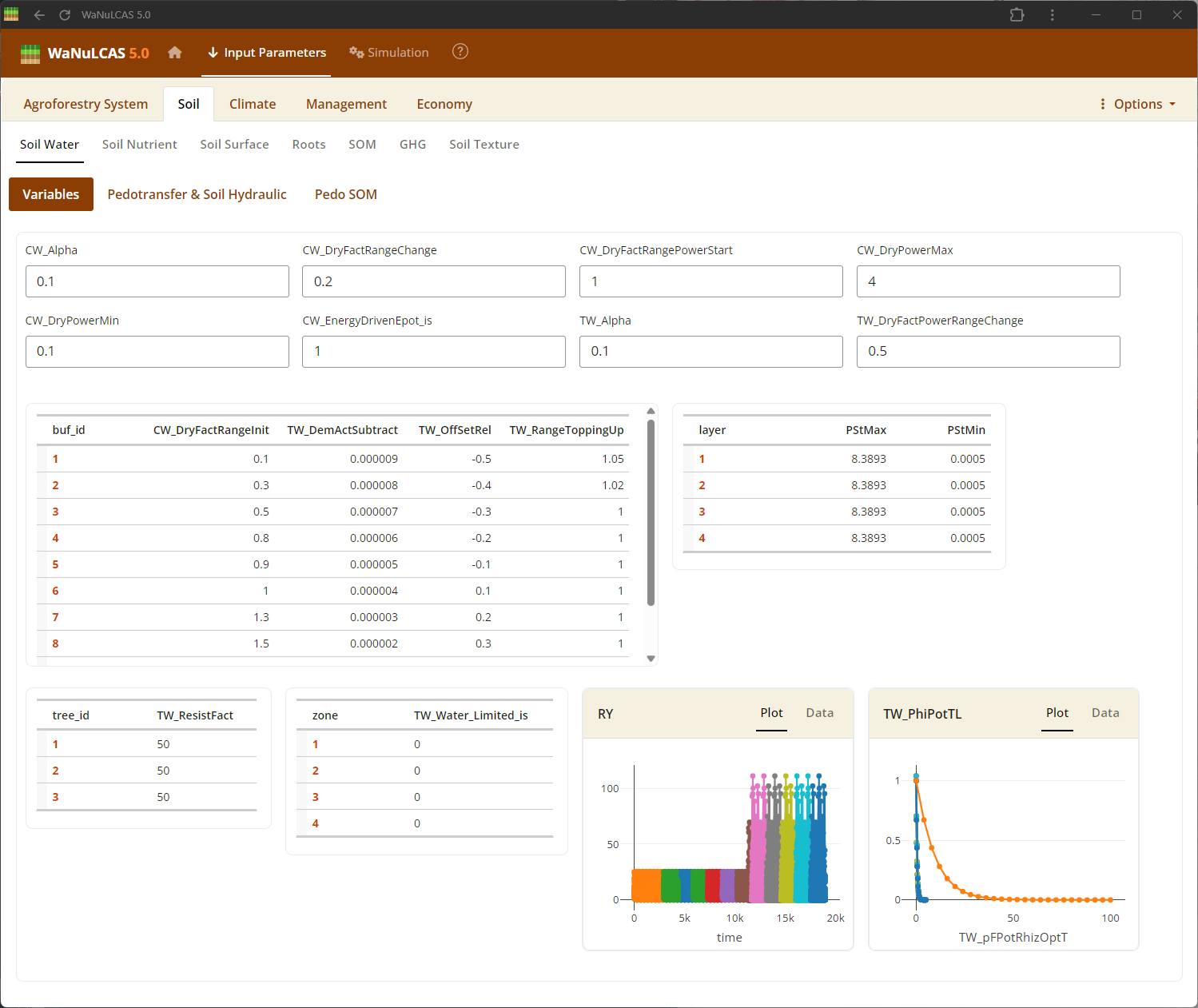This screenshot has height=1008, width=1198.
Task: Click the WaNuLCAS logo icon
Action: coord(30,54)
